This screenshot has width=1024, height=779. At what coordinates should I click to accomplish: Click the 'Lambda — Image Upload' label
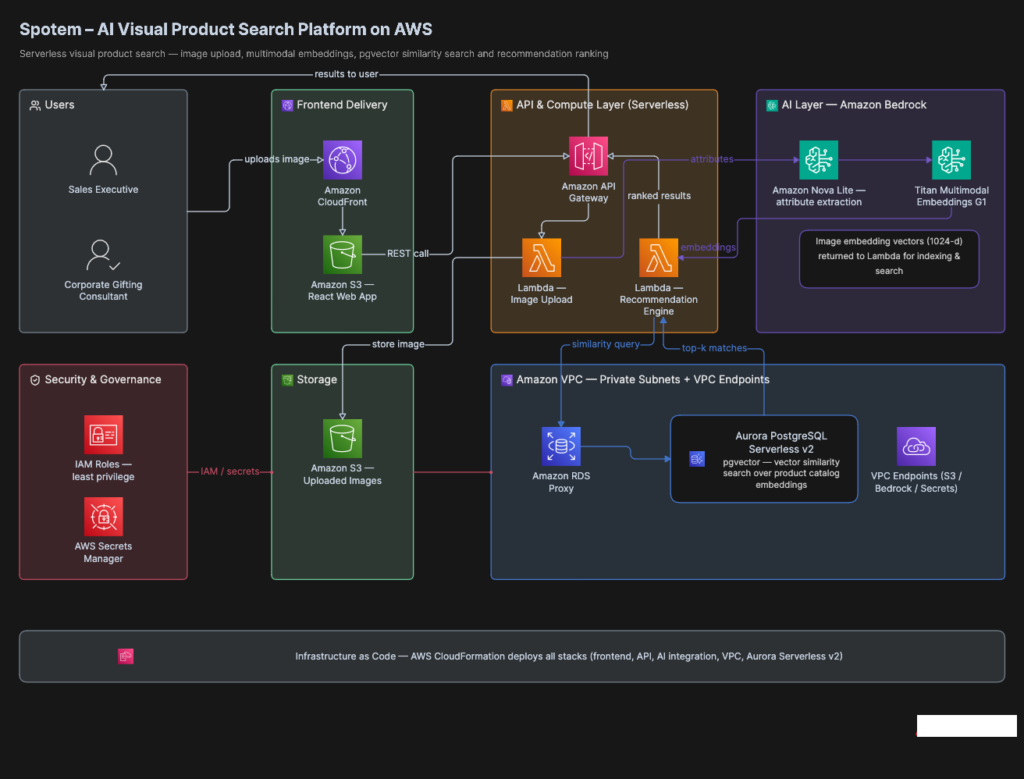pos(541,294)
